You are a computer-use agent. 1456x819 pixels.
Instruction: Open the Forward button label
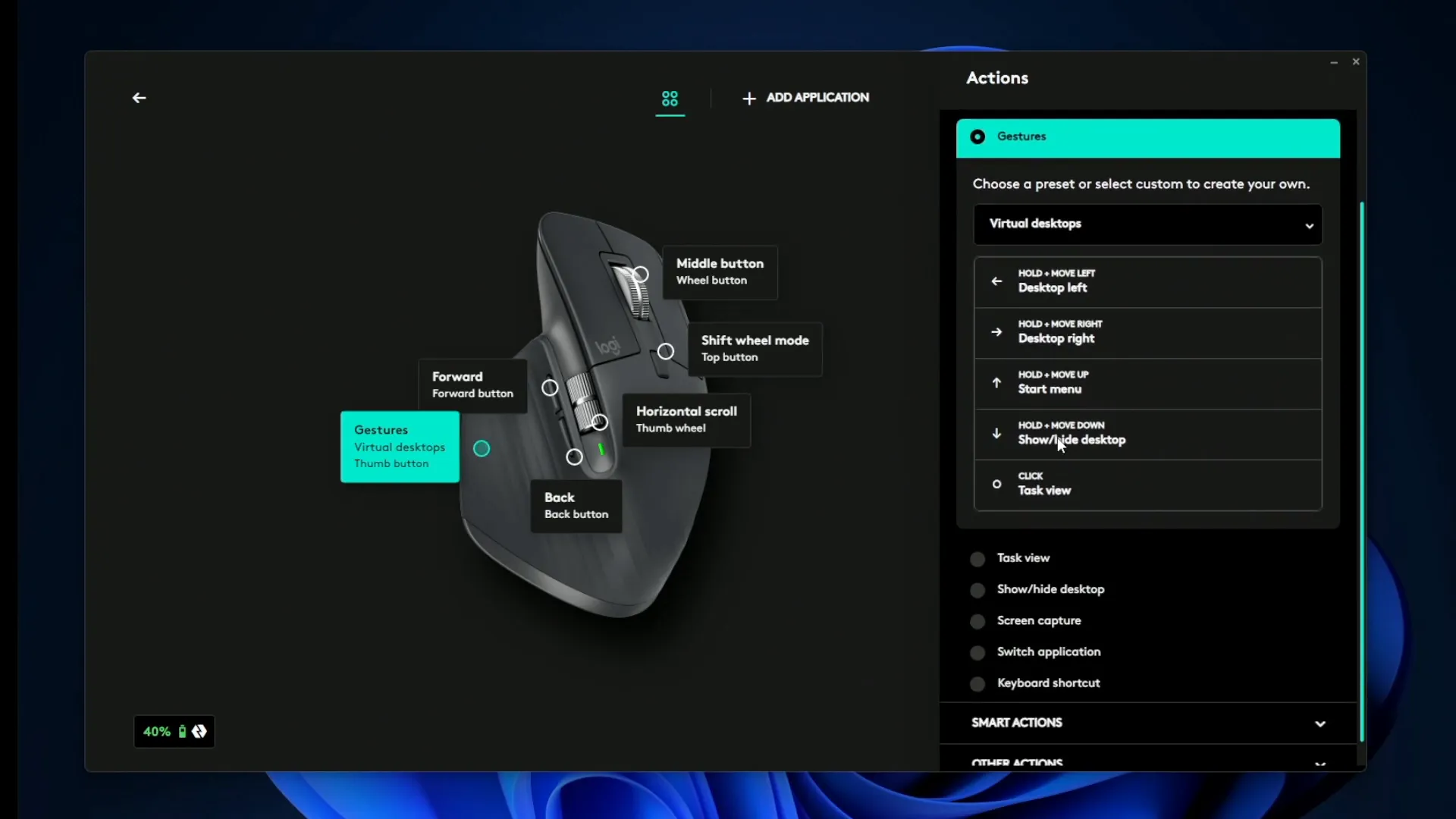tap(472, 385)
